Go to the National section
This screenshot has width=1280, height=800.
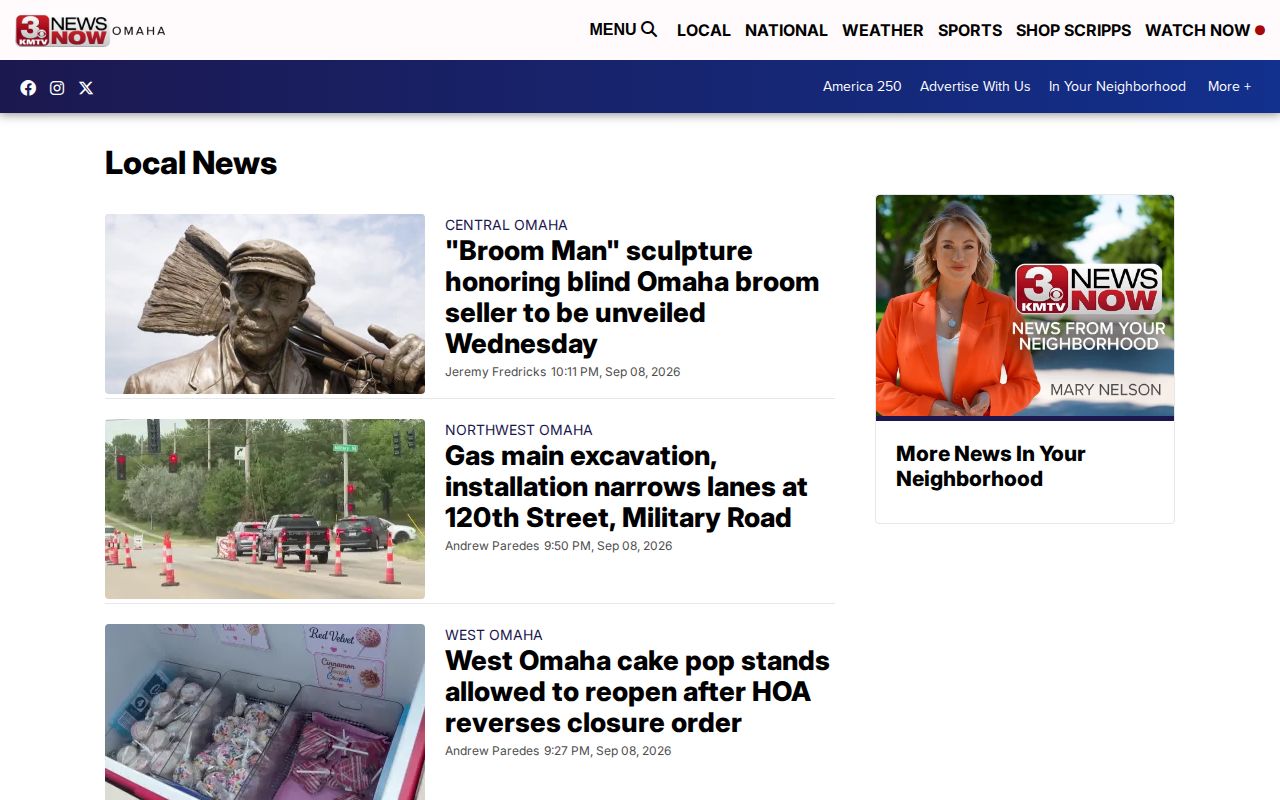coord(786,30)
